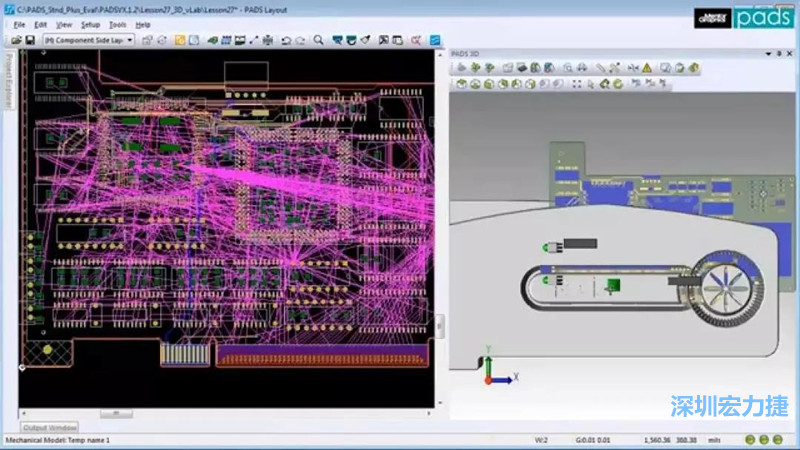This screenshot has height=450, width=800.
Task: Click the rightmost blue icon in main toolbar
Action: pos(435,40)
